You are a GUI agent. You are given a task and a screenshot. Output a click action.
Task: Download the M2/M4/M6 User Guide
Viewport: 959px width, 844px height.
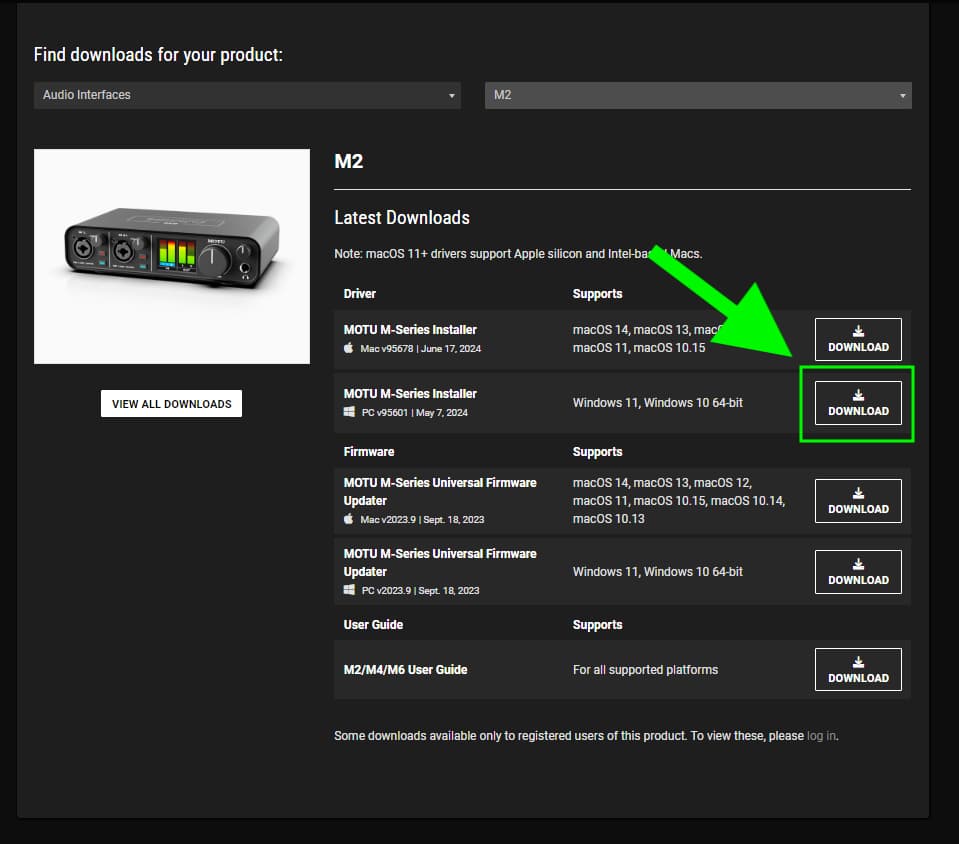click(858, 670)
